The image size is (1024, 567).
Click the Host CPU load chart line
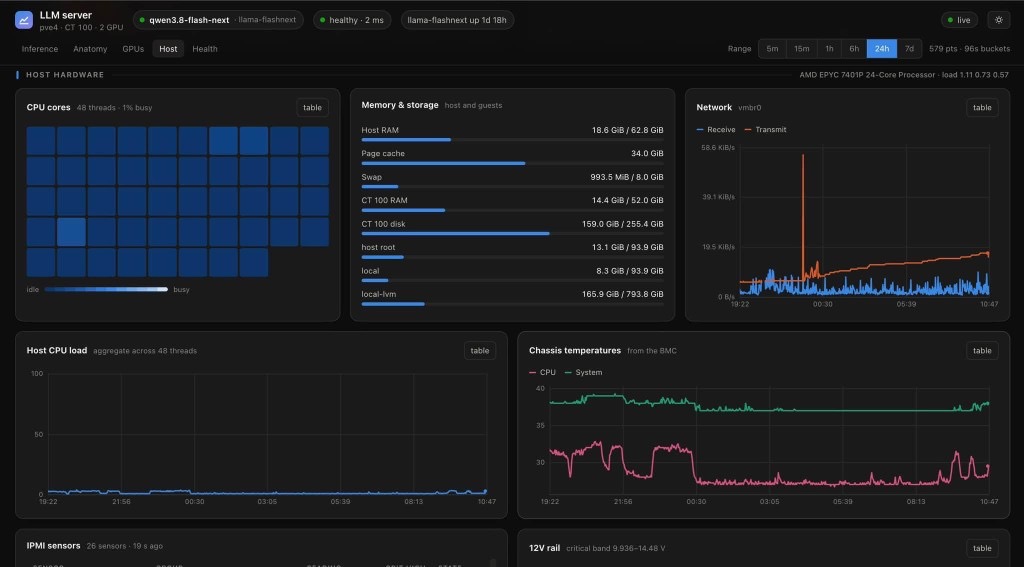(266, 492)
